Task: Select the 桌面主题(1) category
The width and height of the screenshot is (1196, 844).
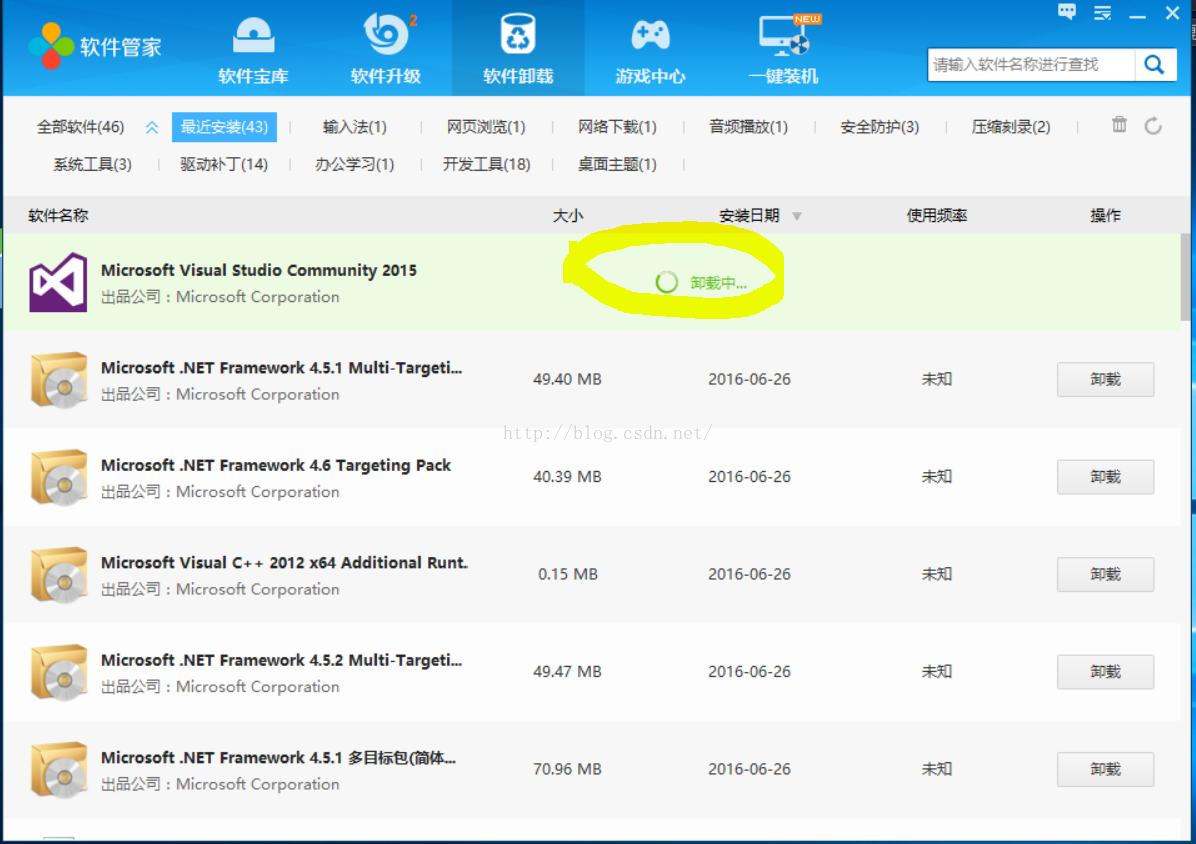Action: [617, 164]
